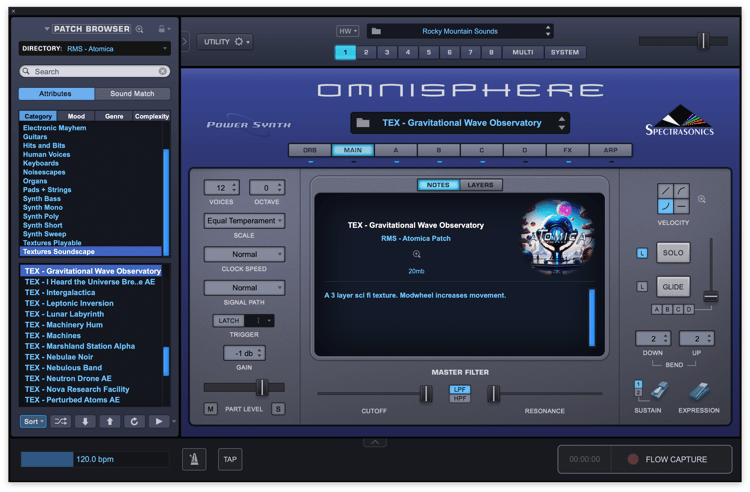Enable the HPF master filter mode

pyautogui.click(x=460, y=398)
